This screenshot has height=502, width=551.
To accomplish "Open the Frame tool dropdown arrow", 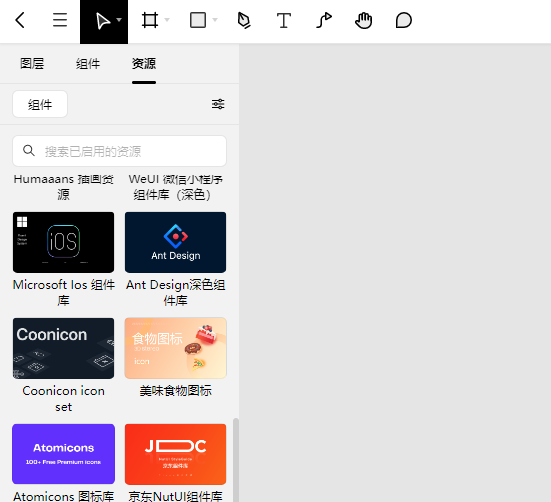I will (x=167, y=20).
